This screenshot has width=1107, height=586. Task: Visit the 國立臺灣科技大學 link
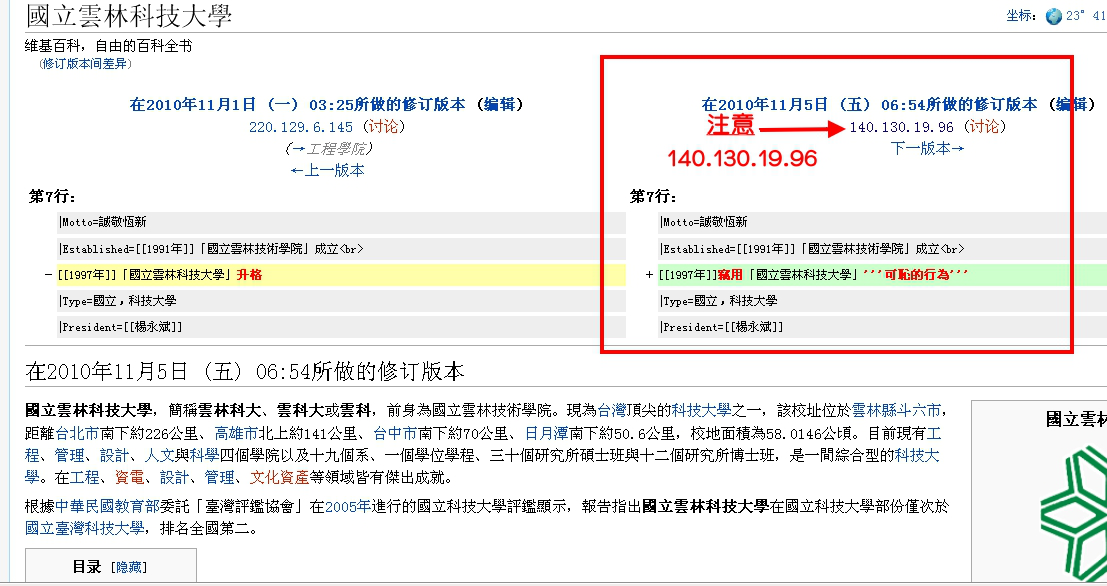pyautogui.click(x=85, y=528)
